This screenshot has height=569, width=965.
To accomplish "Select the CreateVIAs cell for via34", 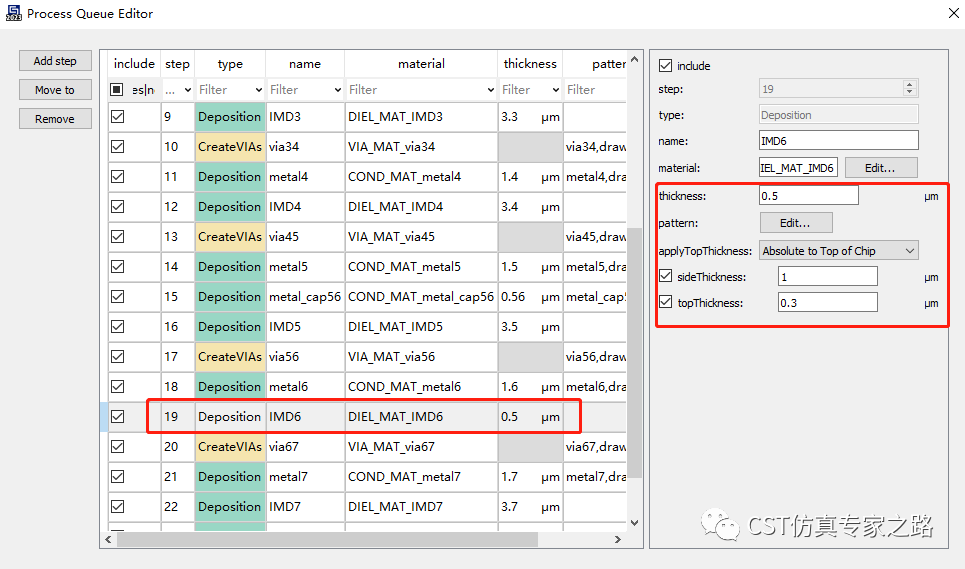I will tap(230, 146).
